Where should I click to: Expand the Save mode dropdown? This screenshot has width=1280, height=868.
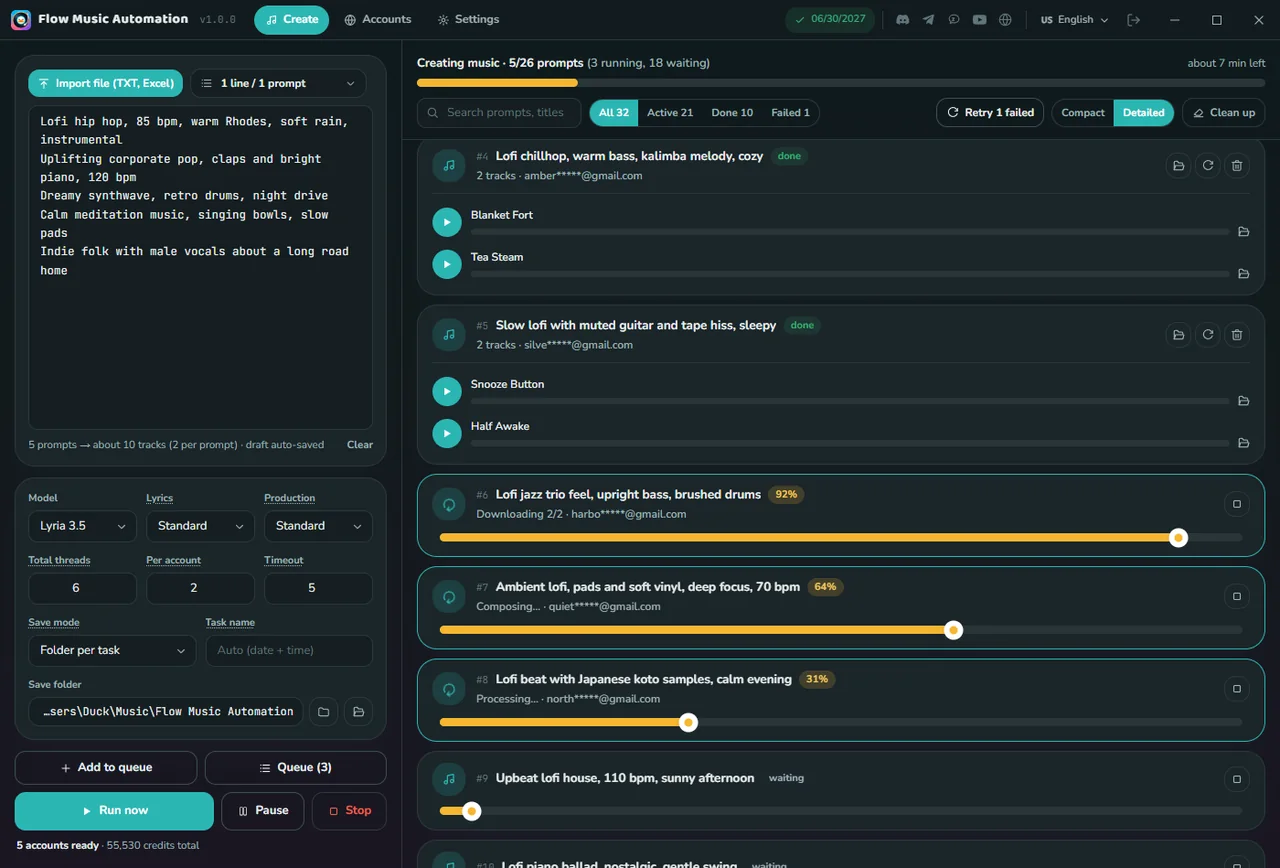[x=112, y=650]
